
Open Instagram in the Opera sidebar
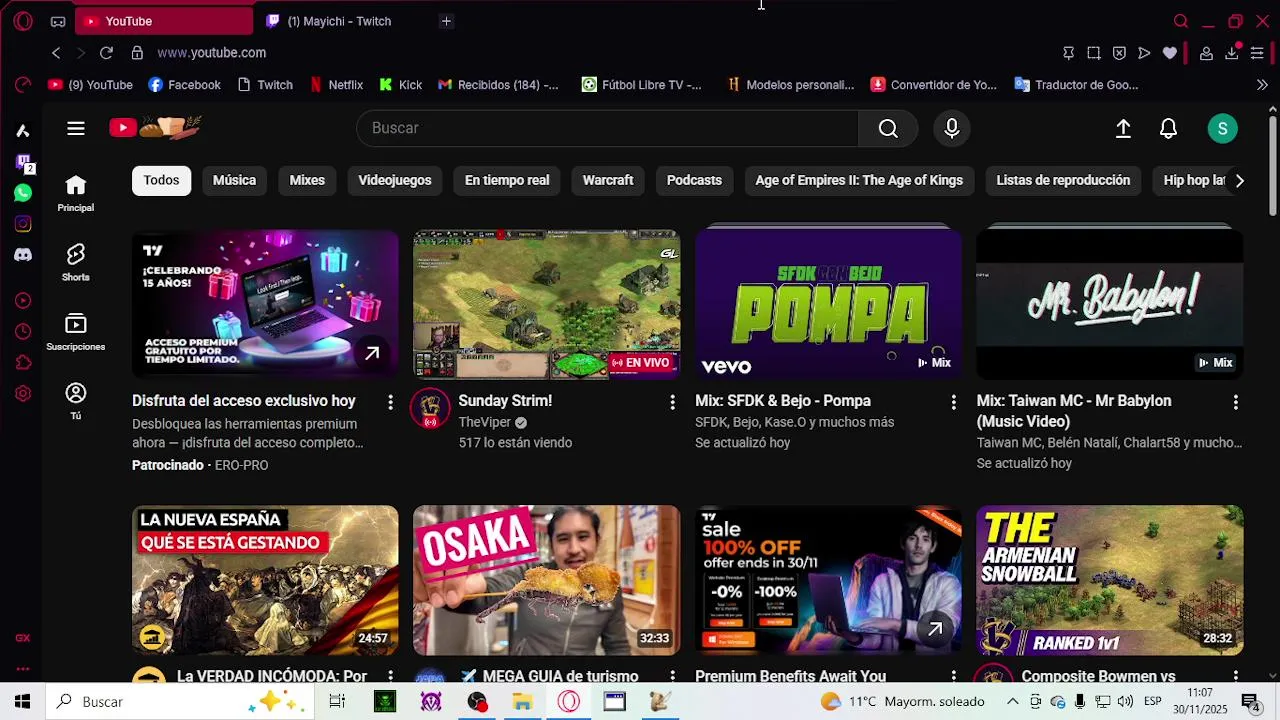coord(23,224)
